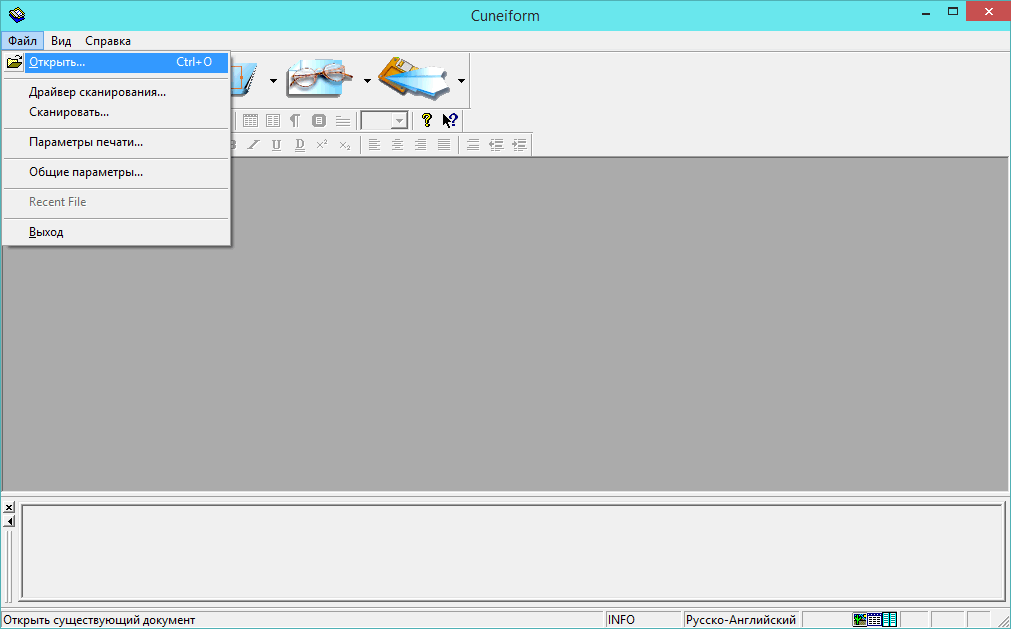The image size is (1011, 629).
Task: Expand the dropdown arrow left of the glasses icon
Action: (273, 81)
